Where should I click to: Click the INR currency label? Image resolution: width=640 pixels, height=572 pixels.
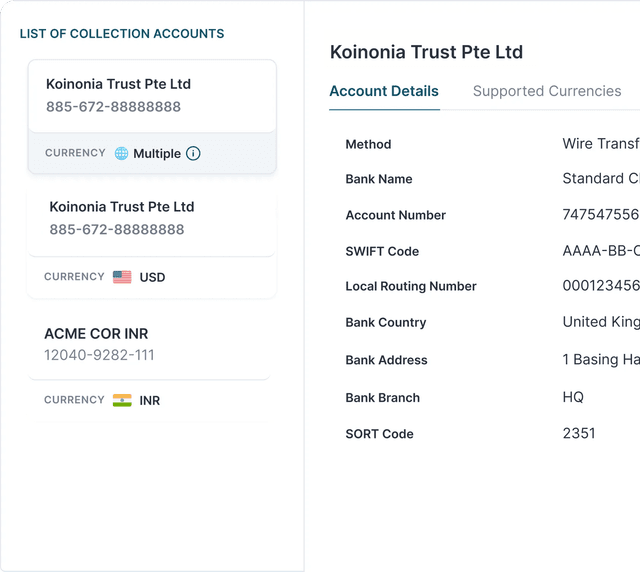150,400
